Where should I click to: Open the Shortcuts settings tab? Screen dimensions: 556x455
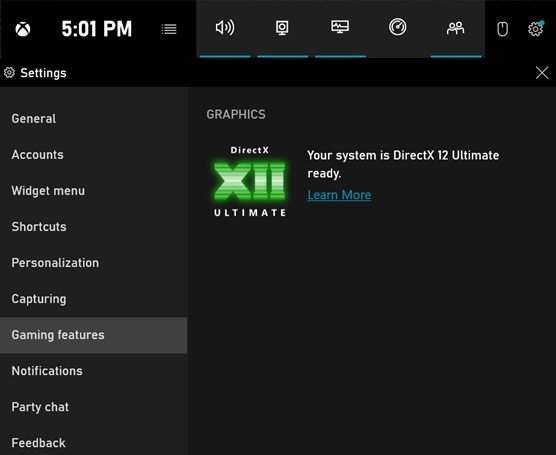pyautogui.click(x=94, y=227)
